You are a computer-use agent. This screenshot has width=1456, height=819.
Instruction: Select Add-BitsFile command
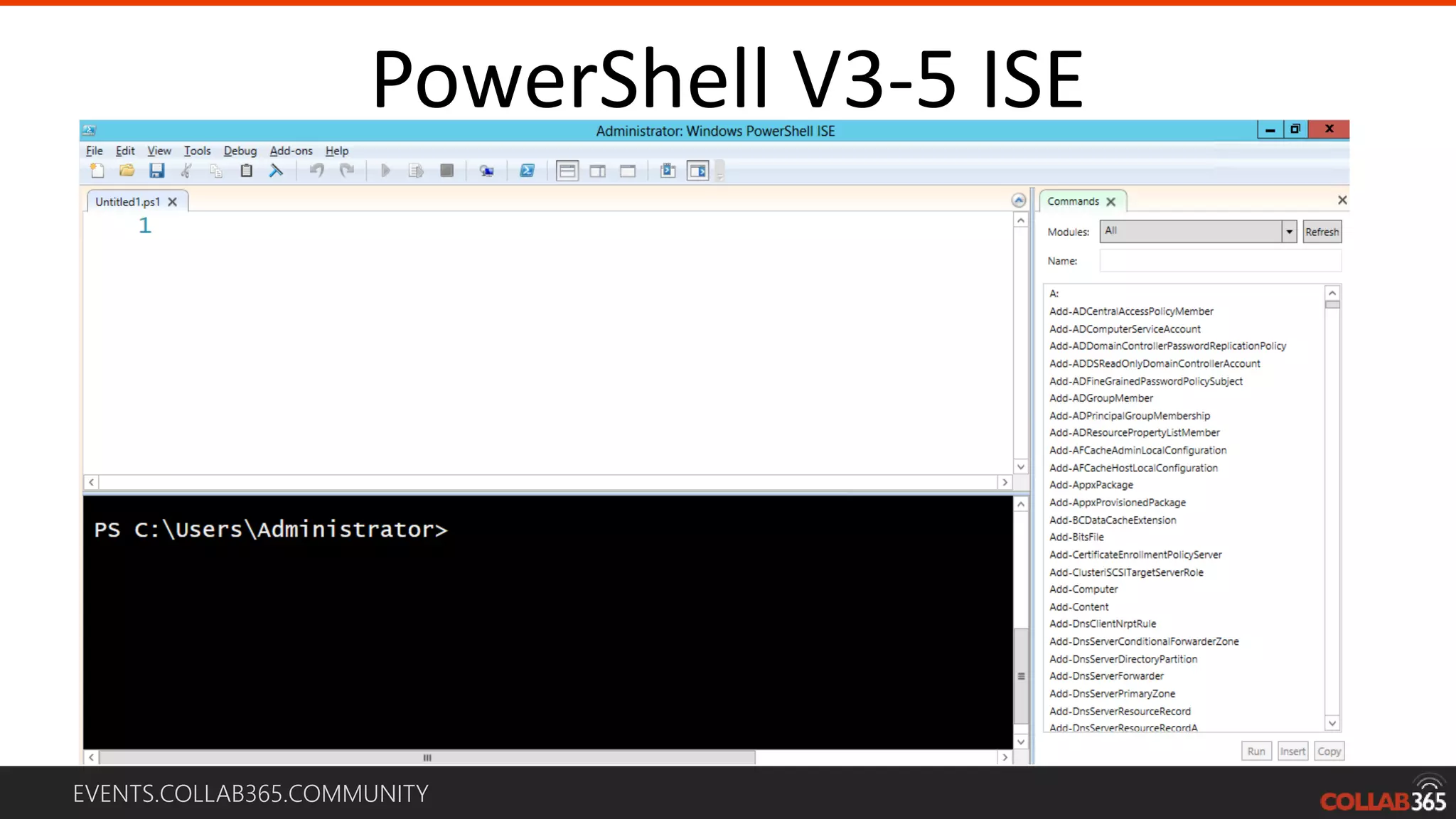(1076, 537)
